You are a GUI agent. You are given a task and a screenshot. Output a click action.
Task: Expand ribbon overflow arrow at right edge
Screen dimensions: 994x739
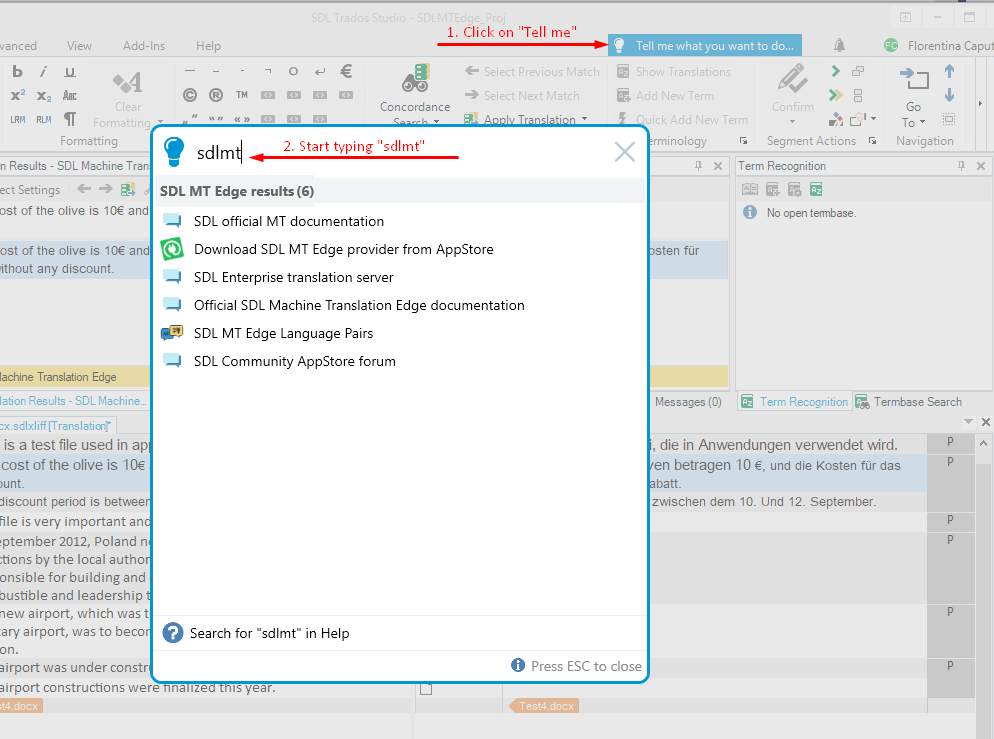pos(980,103)
